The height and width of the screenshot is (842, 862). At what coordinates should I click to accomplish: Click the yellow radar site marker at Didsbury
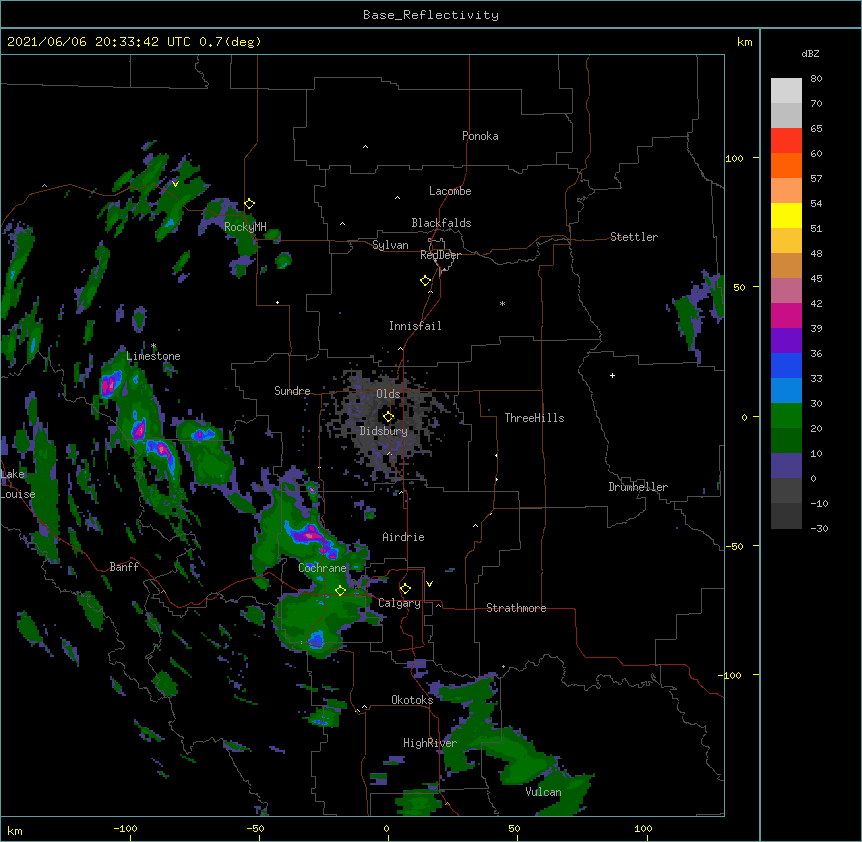pyautogui.click(x=389, y=417)
